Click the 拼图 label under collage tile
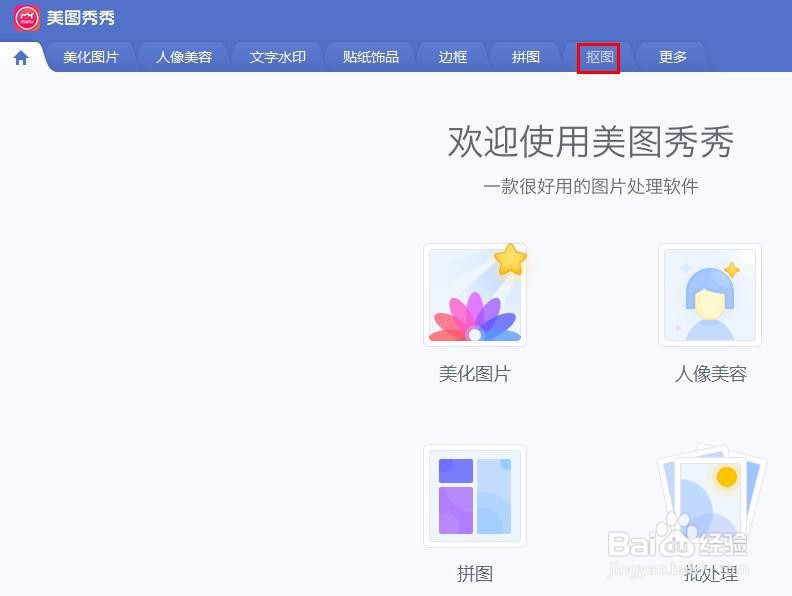The image size is (792, 596). point(475,574)
